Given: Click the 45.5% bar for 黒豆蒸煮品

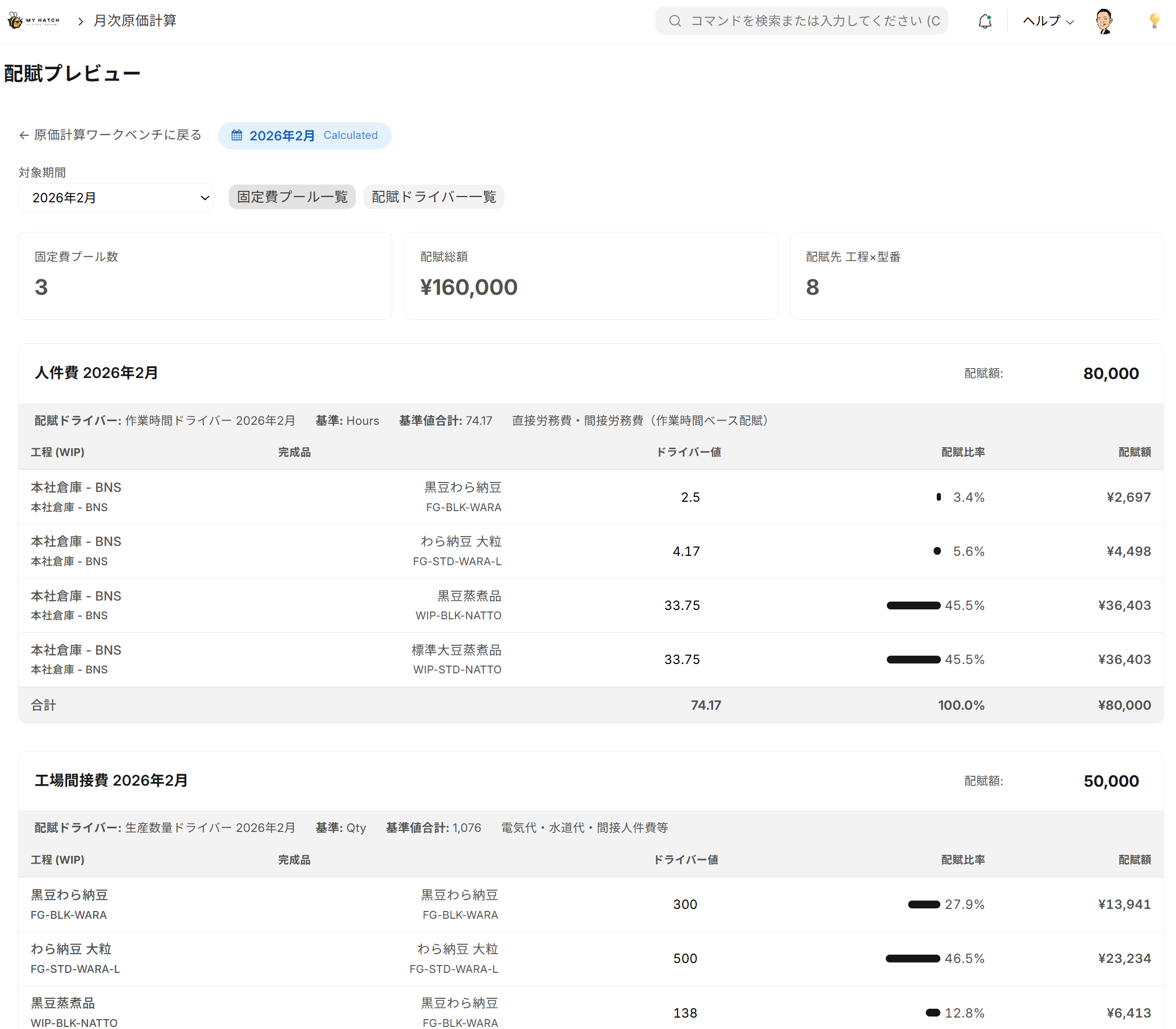Looking at the screenshot, I should click(913, 605).
